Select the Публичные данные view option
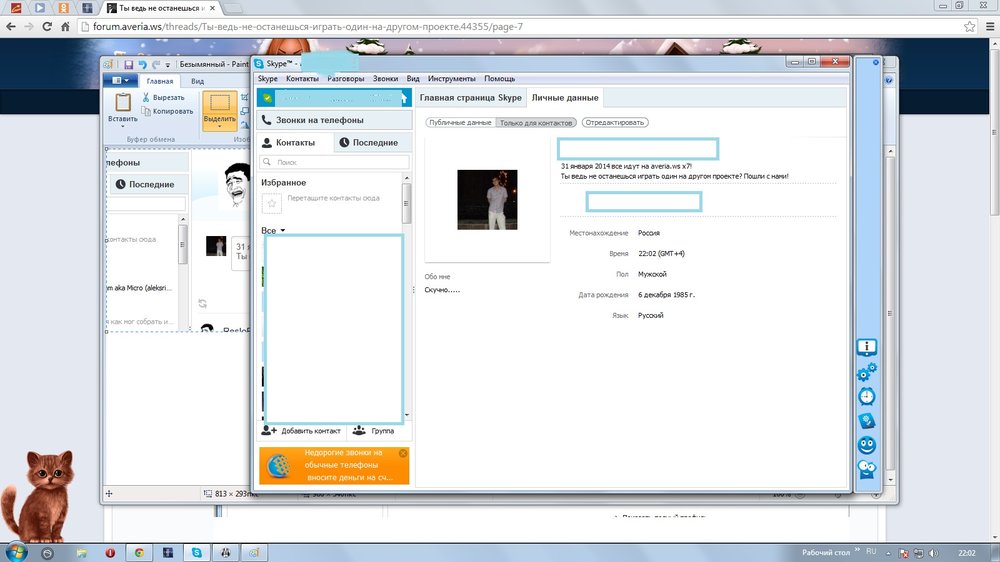Image resolution: width=1000 pixels, height=562 pixels. click(x=460, y=122)
